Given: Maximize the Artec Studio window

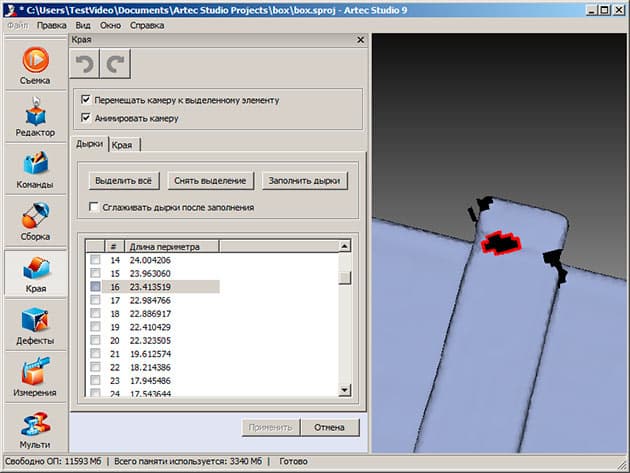Looking at the screenshot, I should (x=604, y=10).
